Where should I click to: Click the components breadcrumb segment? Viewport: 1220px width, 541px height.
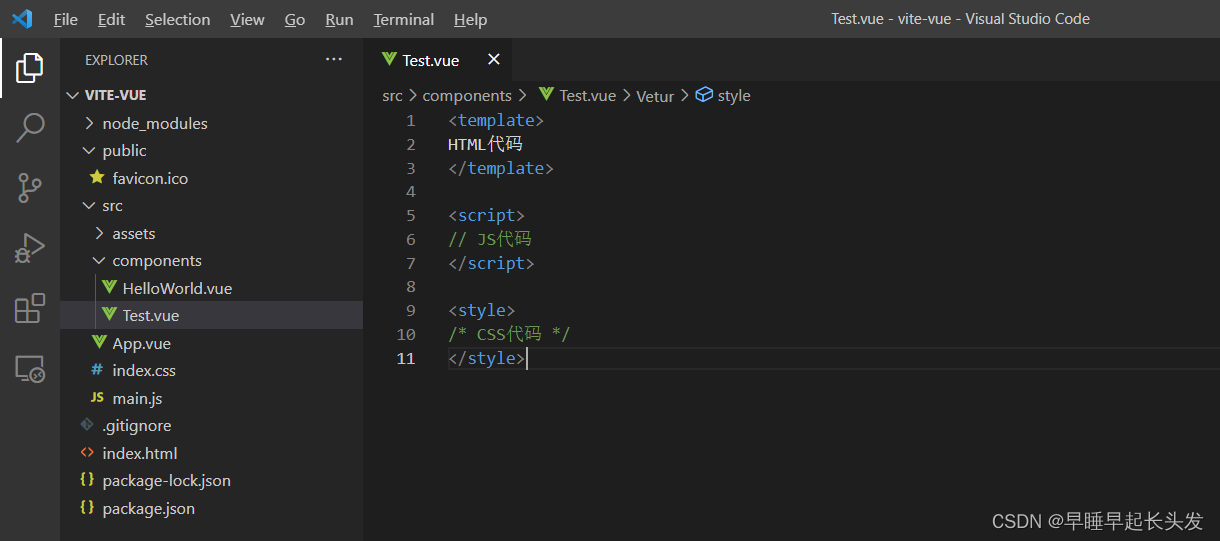[x=467, y=96]
